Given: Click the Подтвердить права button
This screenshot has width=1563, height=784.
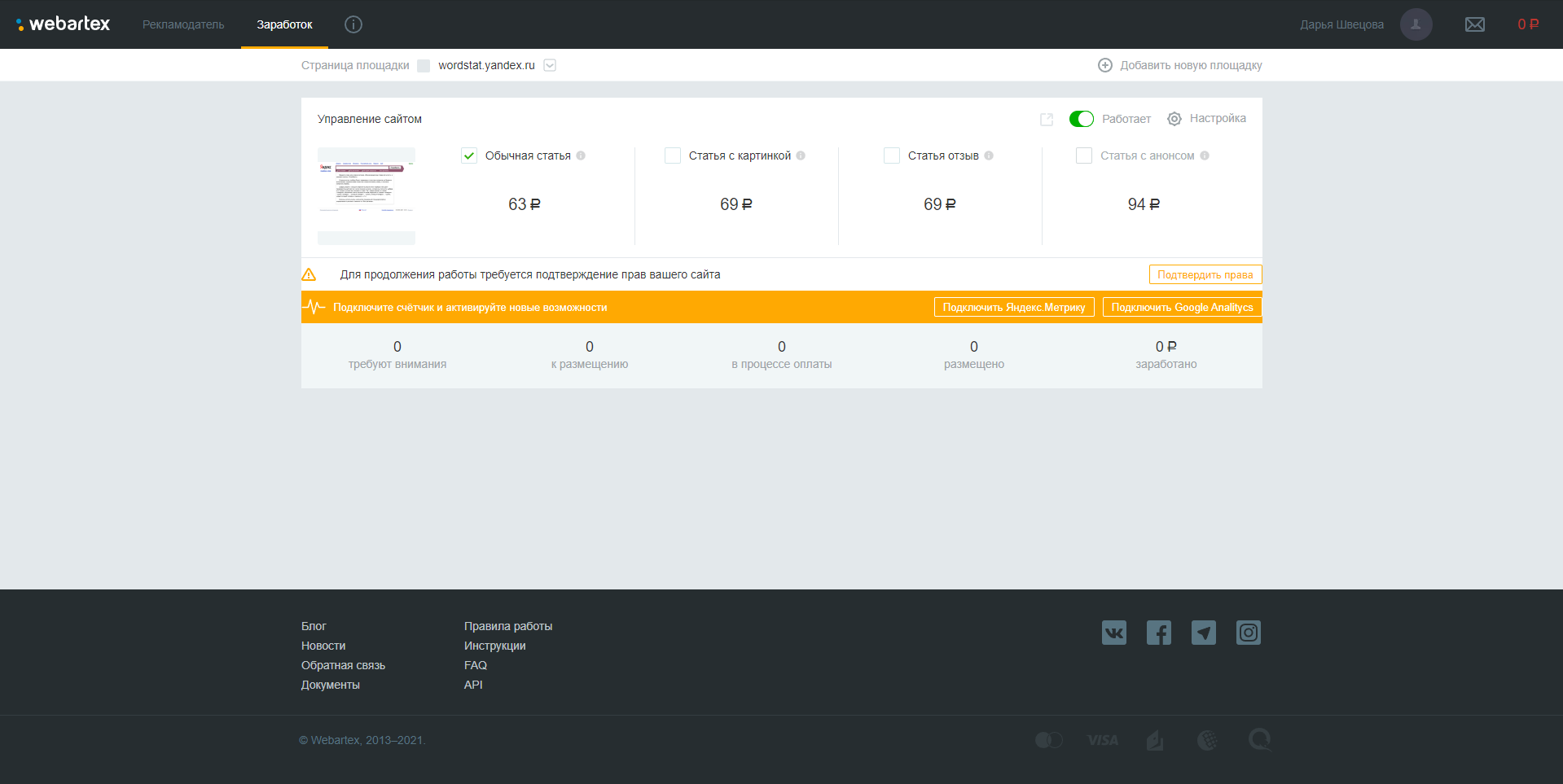Looking at the screenshot, I should pyautogui.click(x=1205, y=274).
